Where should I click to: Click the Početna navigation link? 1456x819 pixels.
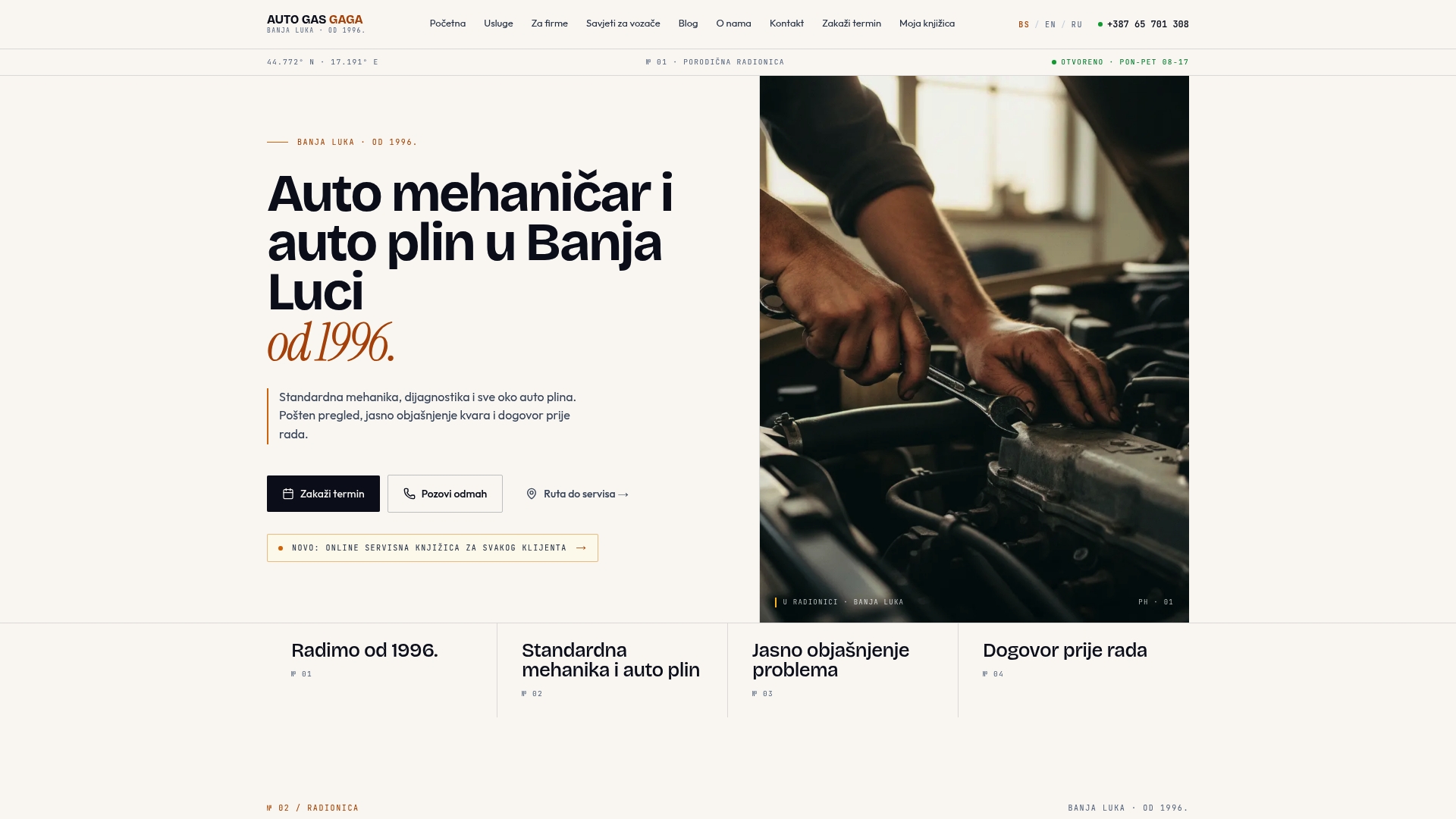[x=447, y=24]
